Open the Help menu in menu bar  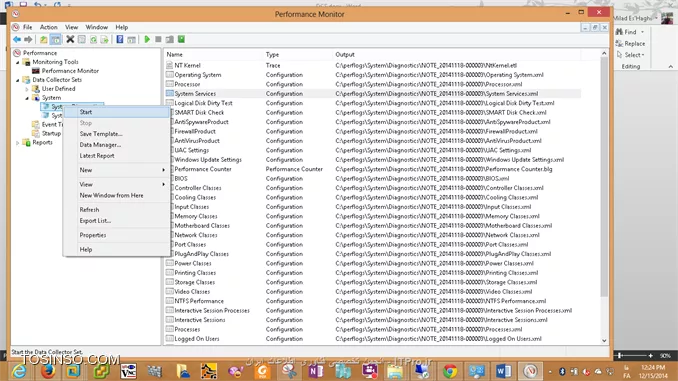[x=122, y=27]
